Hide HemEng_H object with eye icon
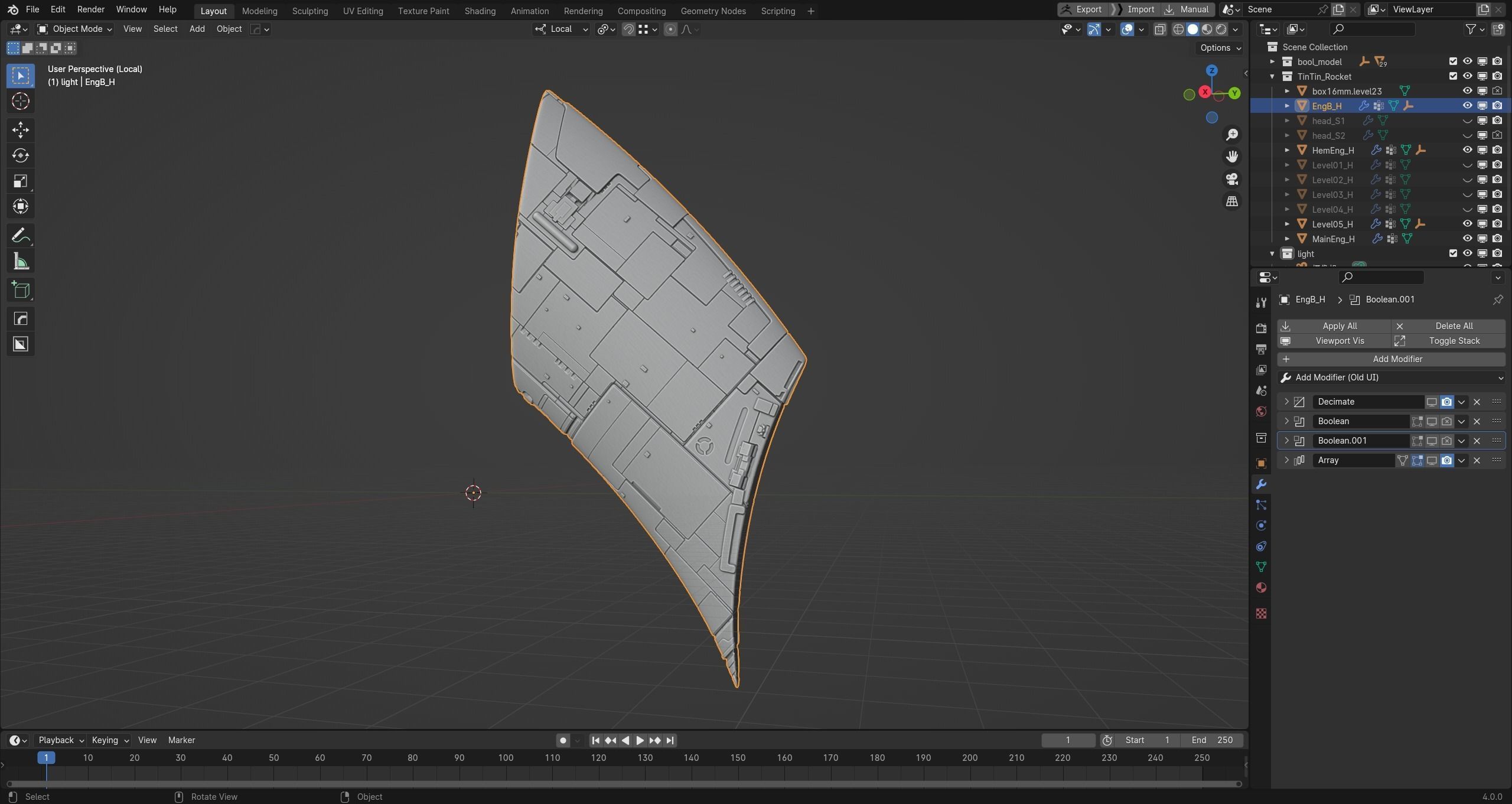The width and height of the screenshot is (1512, 804). pyautogui.click(x=1467, y=150)
